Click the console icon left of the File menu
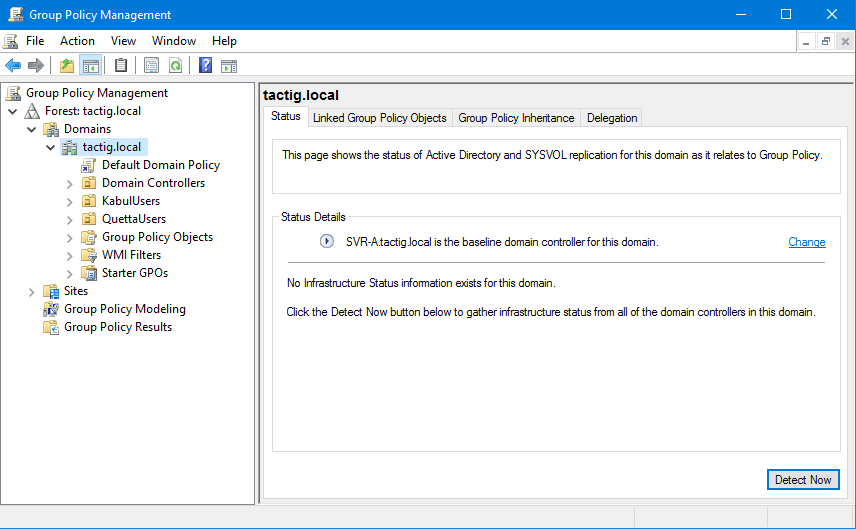 coord(10,41)
